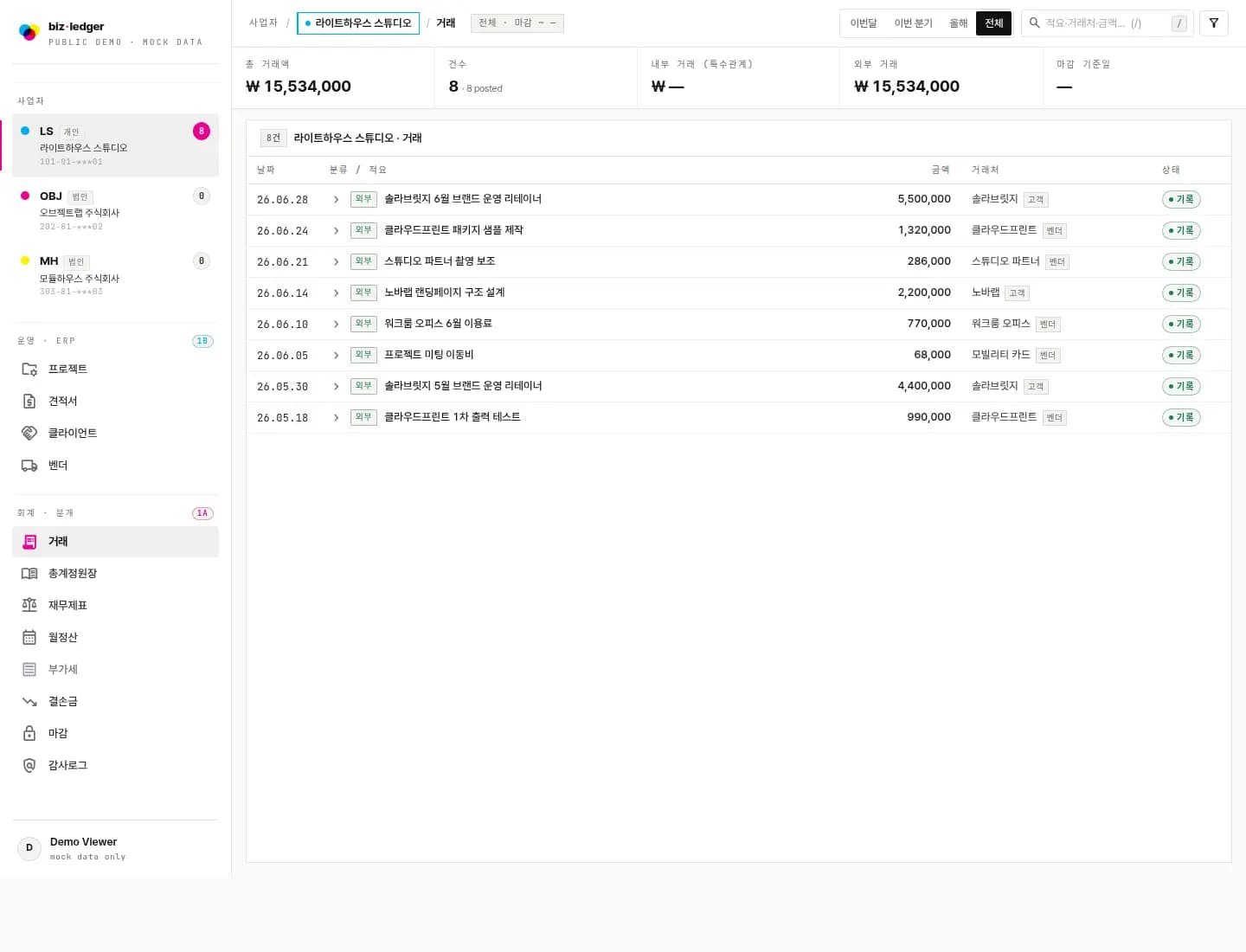This screenshot has width=1246, height=952.
Task: Open the 부가세 page
Action: coord(115,670)
